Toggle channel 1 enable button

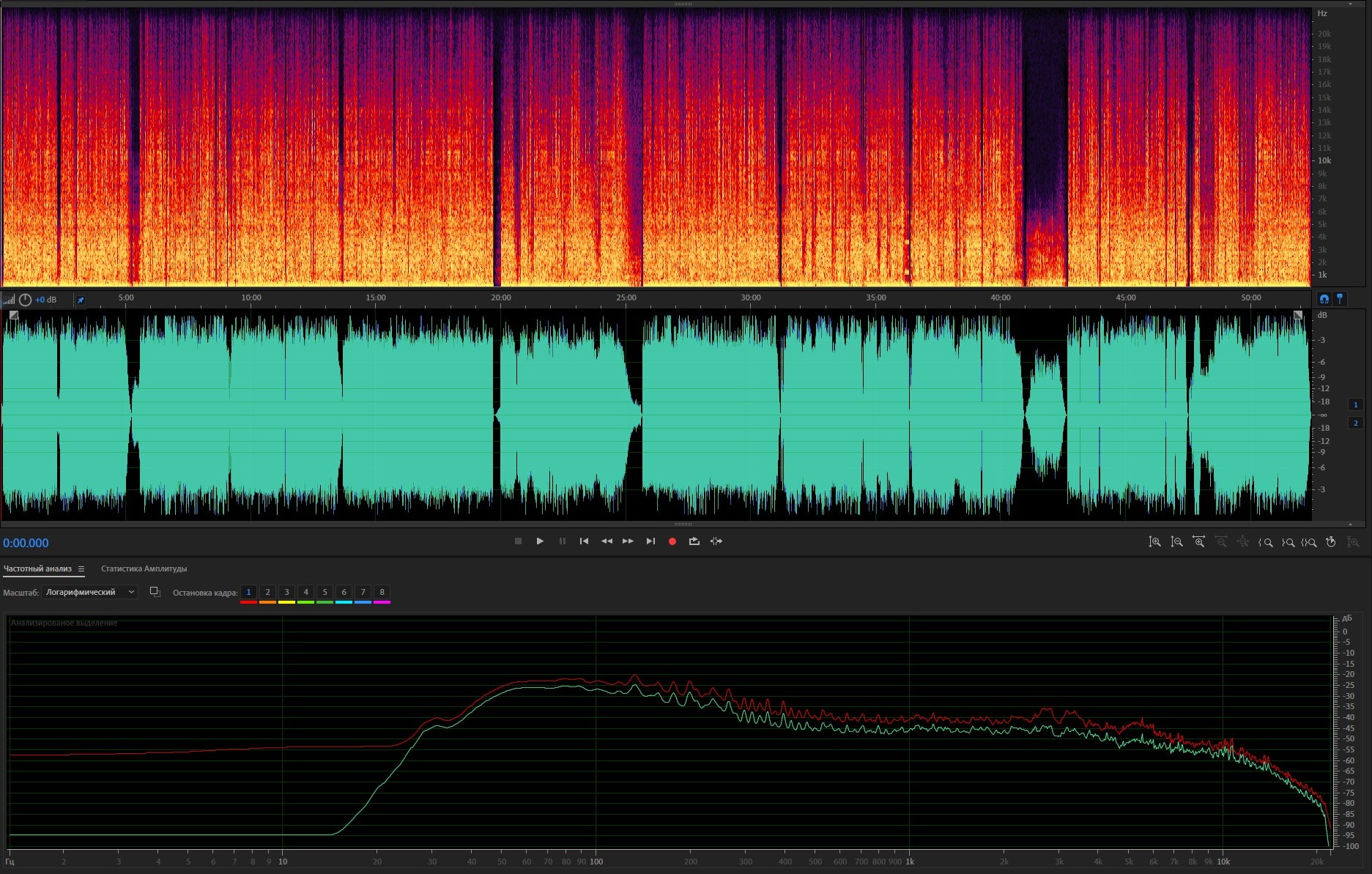1355,404
